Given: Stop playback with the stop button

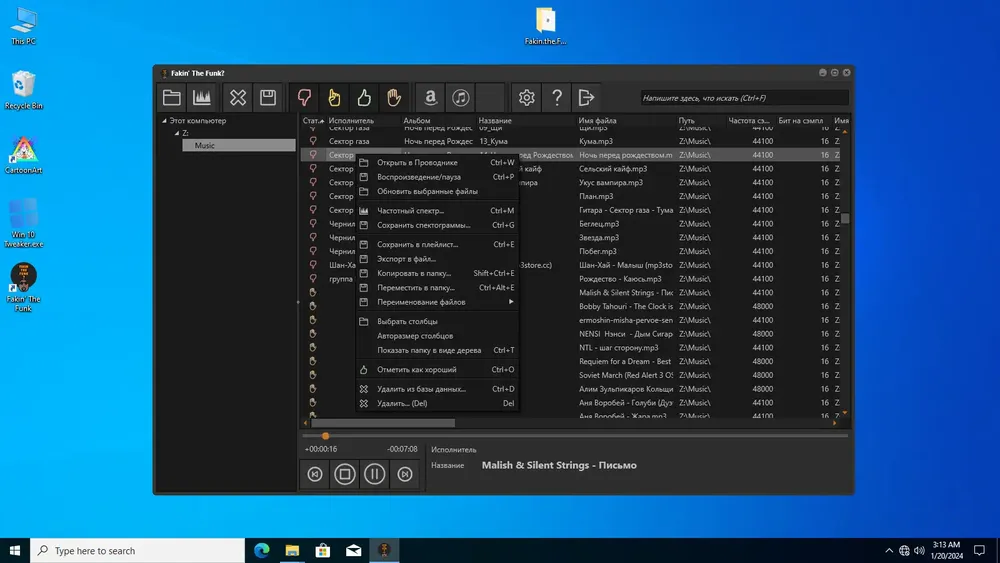Looking at the screenshot, I should tap(345, 474).
